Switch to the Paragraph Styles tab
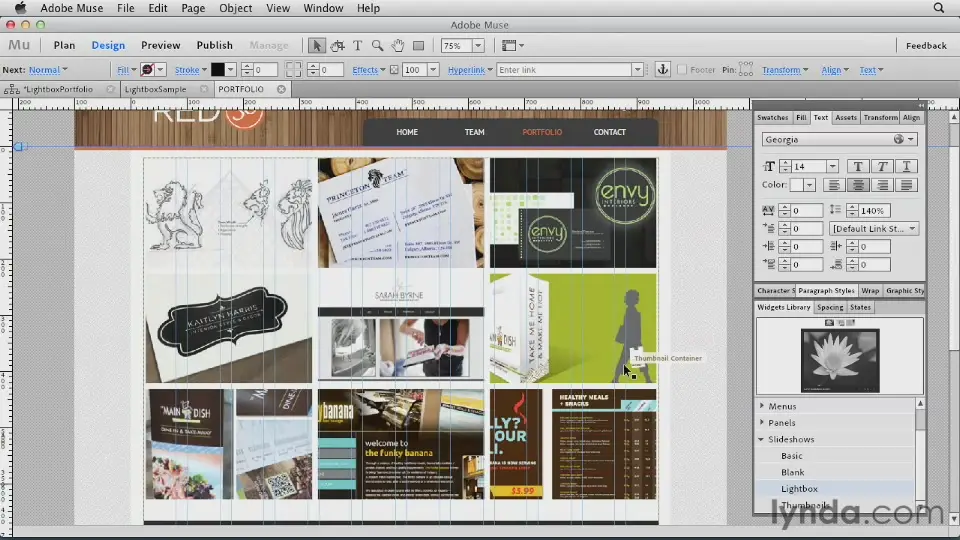The image size is (960, 540). 826,291
